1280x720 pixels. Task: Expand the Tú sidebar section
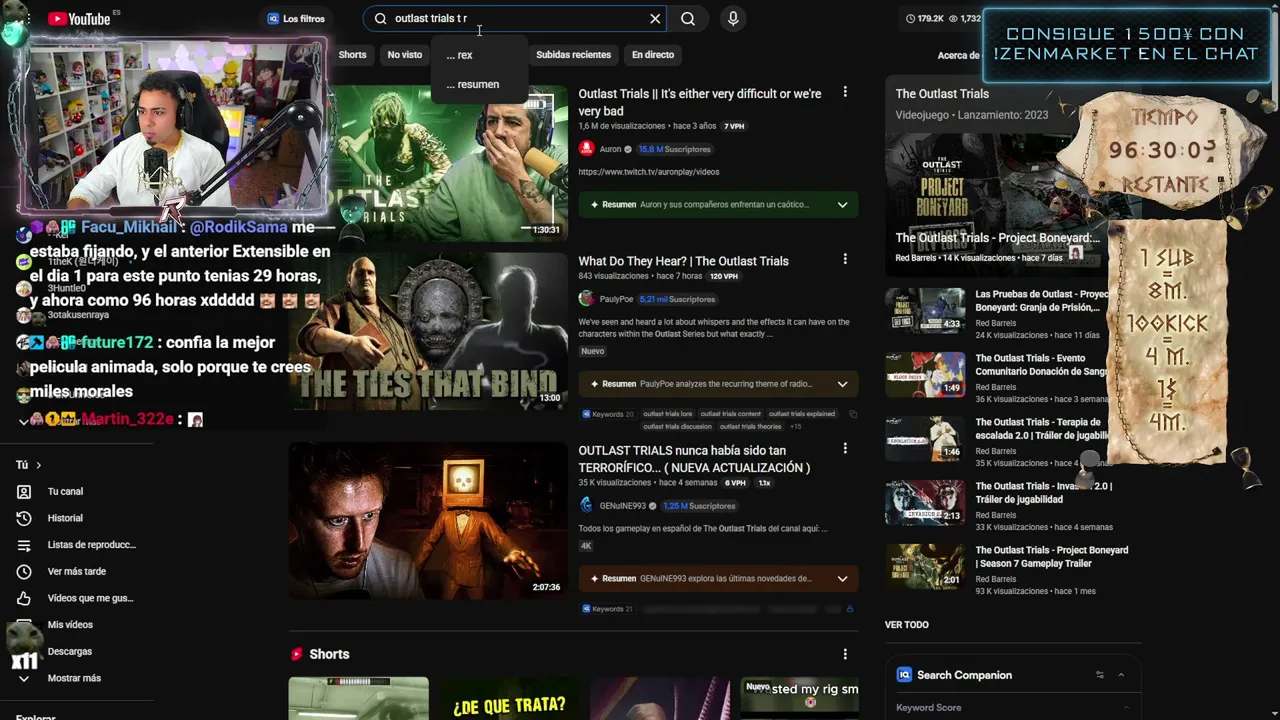[28, 465]
